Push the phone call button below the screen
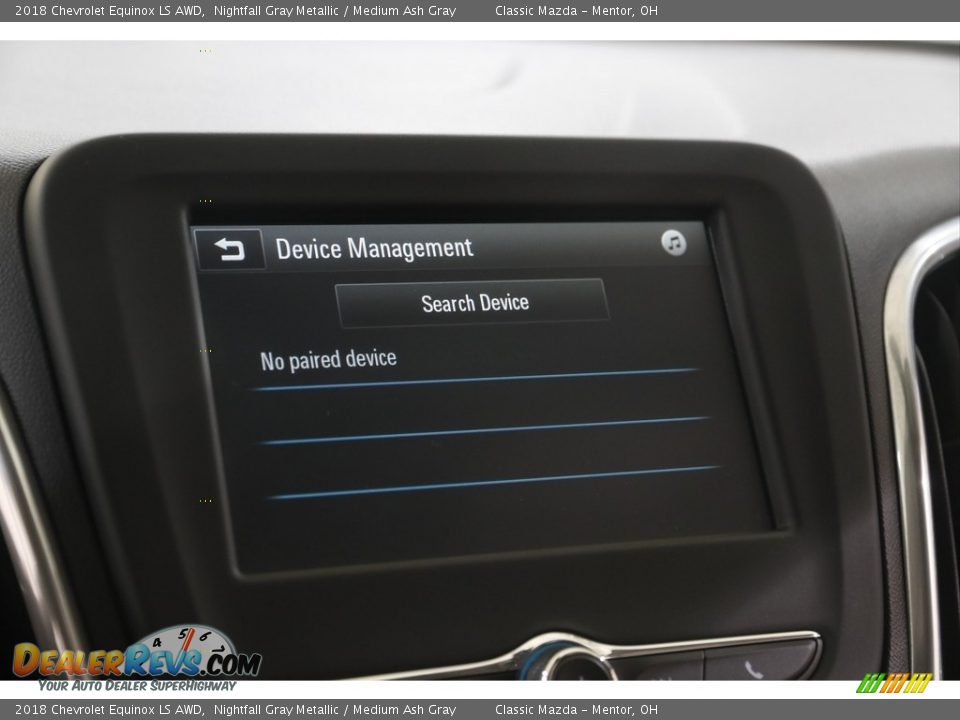The width and height of the screenshot is (960, 720). click(x=760, y=662)
